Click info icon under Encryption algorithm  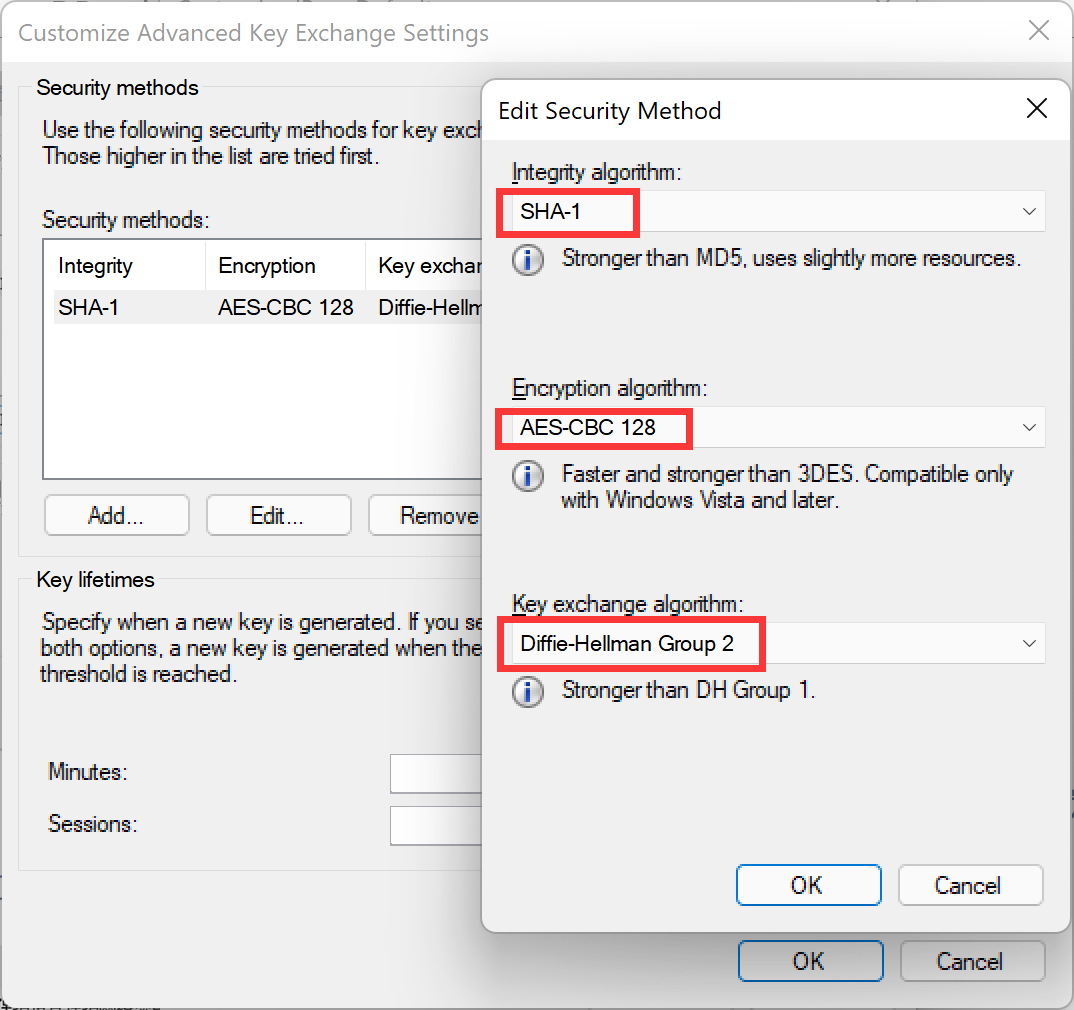(528, 476)
